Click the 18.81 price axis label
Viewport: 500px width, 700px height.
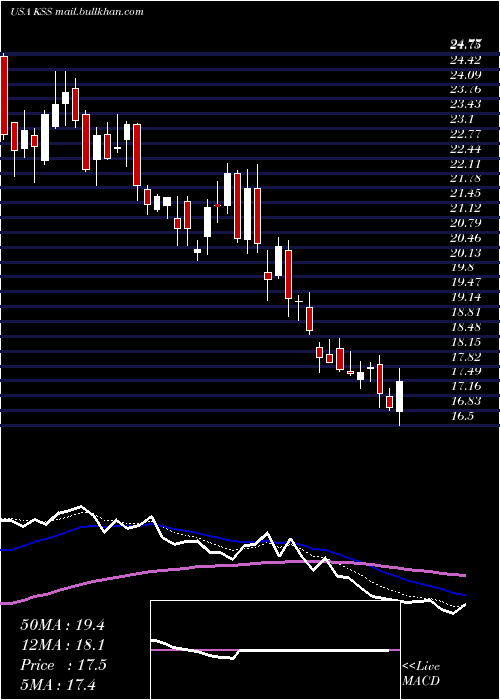pos(466,312)
